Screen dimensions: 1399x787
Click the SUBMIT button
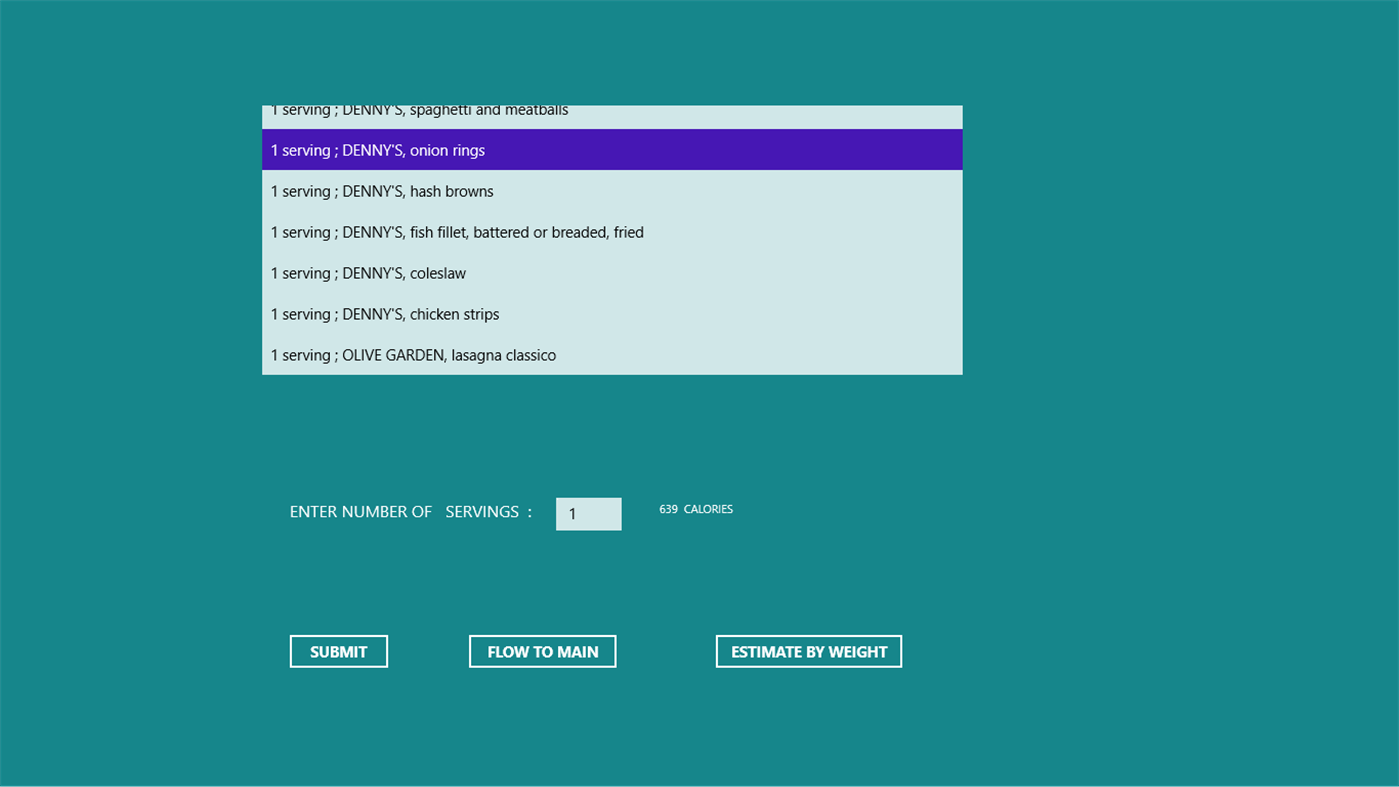[338, 651]
